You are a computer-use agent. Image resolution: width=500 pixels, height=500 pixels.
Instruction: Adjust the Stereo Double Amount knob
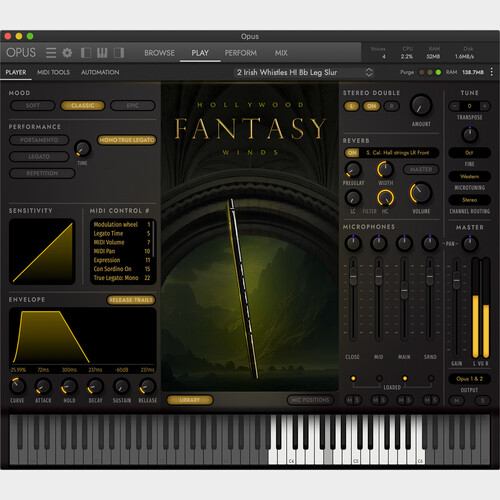click(421, 105)
